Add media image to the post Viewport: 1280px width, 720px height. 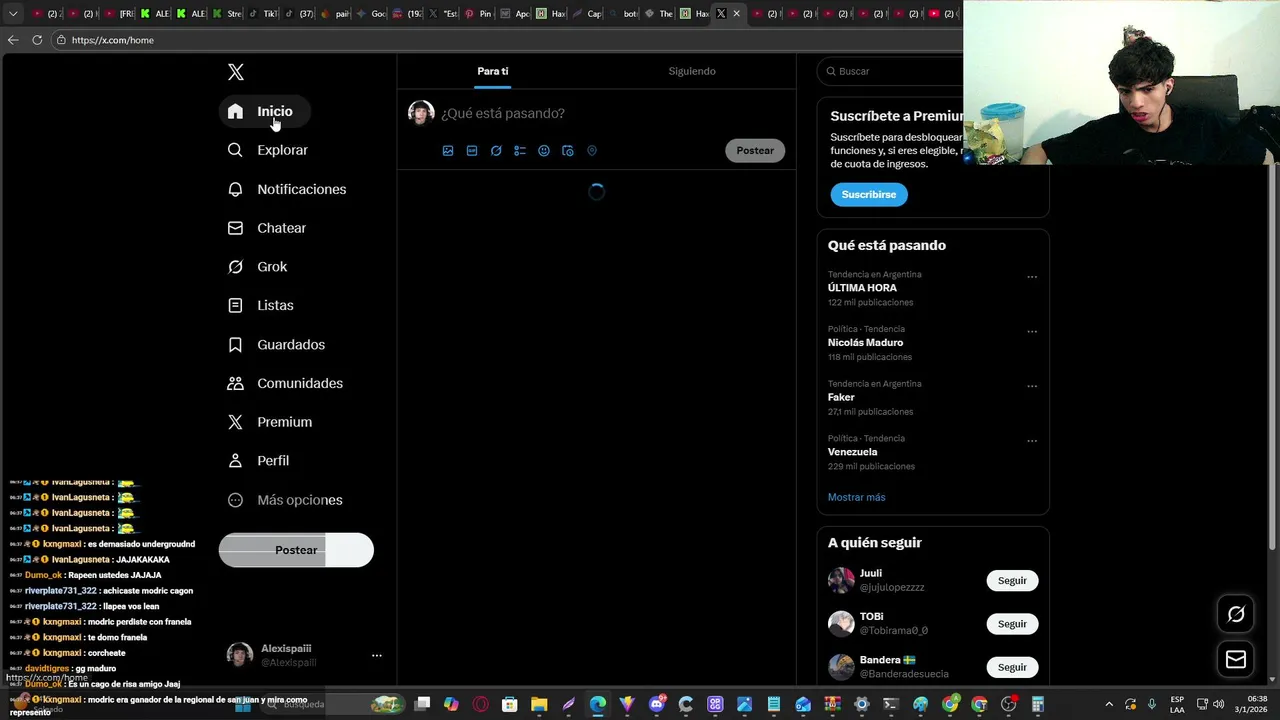coord(448,151)
